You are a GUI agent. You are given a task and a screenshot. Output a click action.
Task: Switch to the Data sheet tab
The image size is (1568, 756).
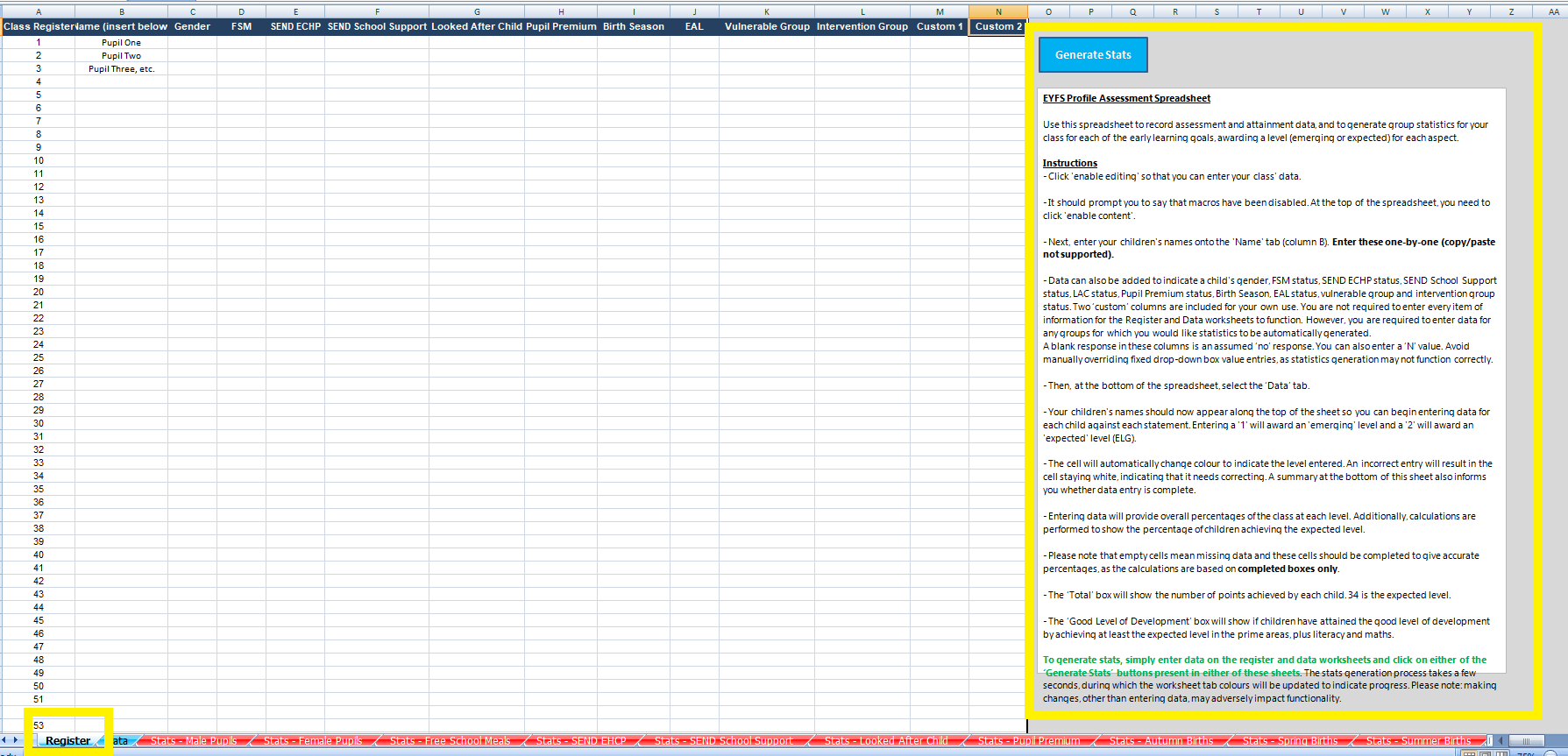click(121, 741)
